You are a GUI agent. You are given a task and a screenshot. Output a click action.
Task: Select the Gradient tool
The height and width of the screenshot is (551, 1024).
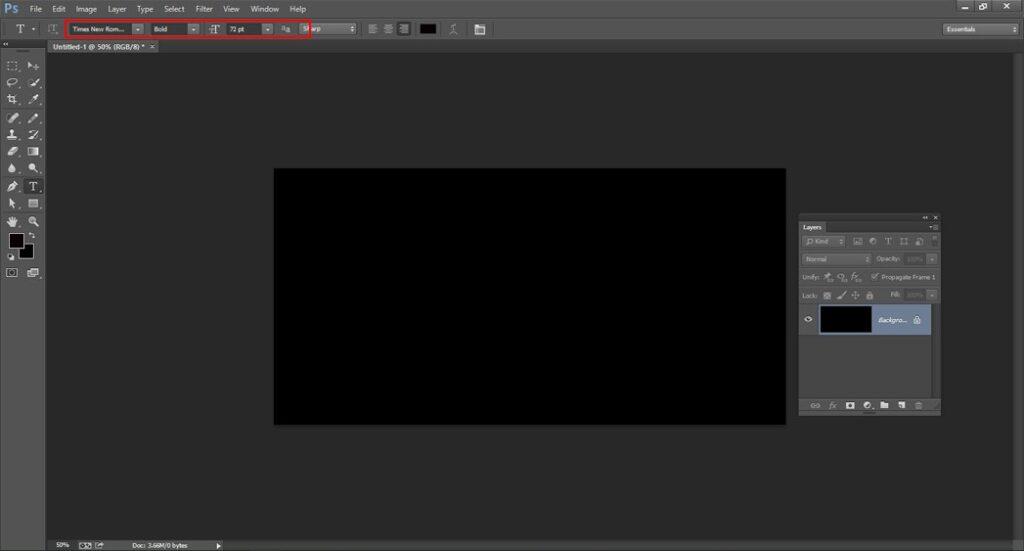33,151
